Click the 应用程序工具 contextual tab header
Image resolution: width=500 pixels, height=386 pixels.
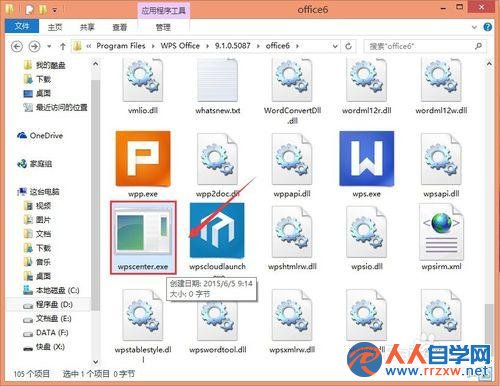click(x=163, y=10)
